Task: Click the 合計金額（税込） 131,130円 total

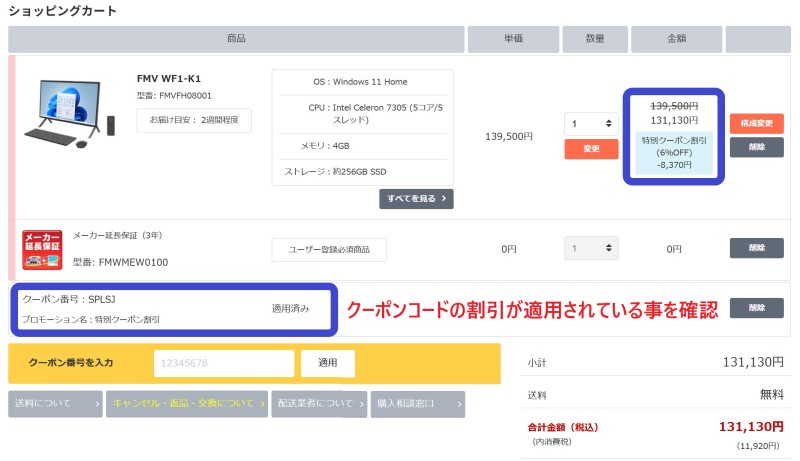Action: pos(656,426)
